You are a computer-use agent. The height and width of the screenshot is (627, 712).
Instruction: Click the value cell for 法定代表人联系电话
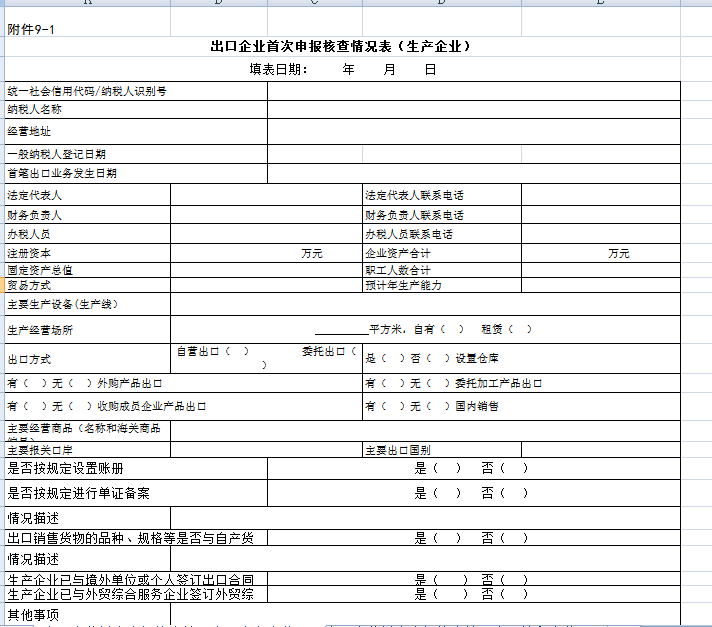[600, 195]
